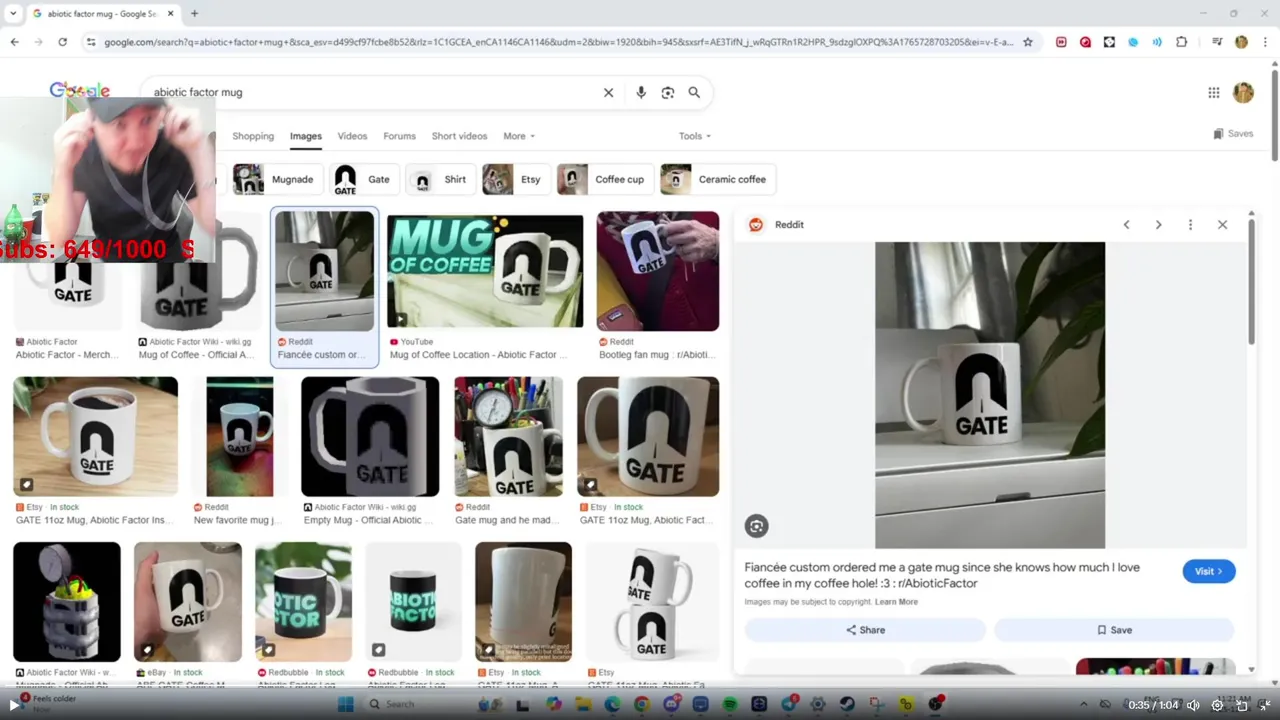Expand the More search categories menu
The height and width of the screenshot is (720, 1280).
coord(519,136)
